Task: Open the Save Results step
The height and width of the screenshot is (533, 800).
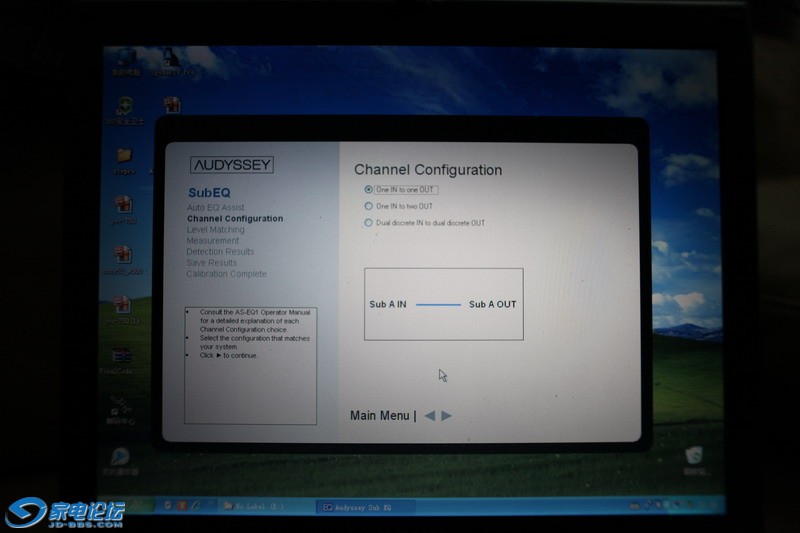Action: [212, 263]
